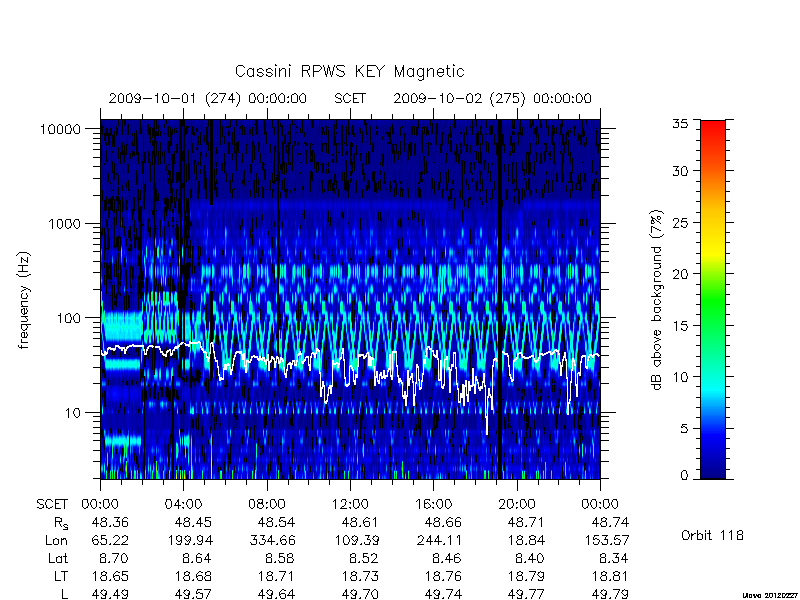Click the bright cyan band near 5 Hz
The image size is (800, 600).
point(121,440)
